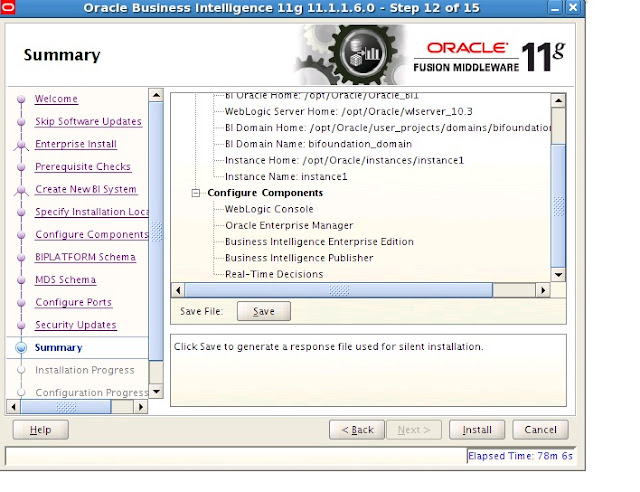The image size is (640, 492).
Task: Click the summary tree scroll-left arrow
Action: coord(178,290)
